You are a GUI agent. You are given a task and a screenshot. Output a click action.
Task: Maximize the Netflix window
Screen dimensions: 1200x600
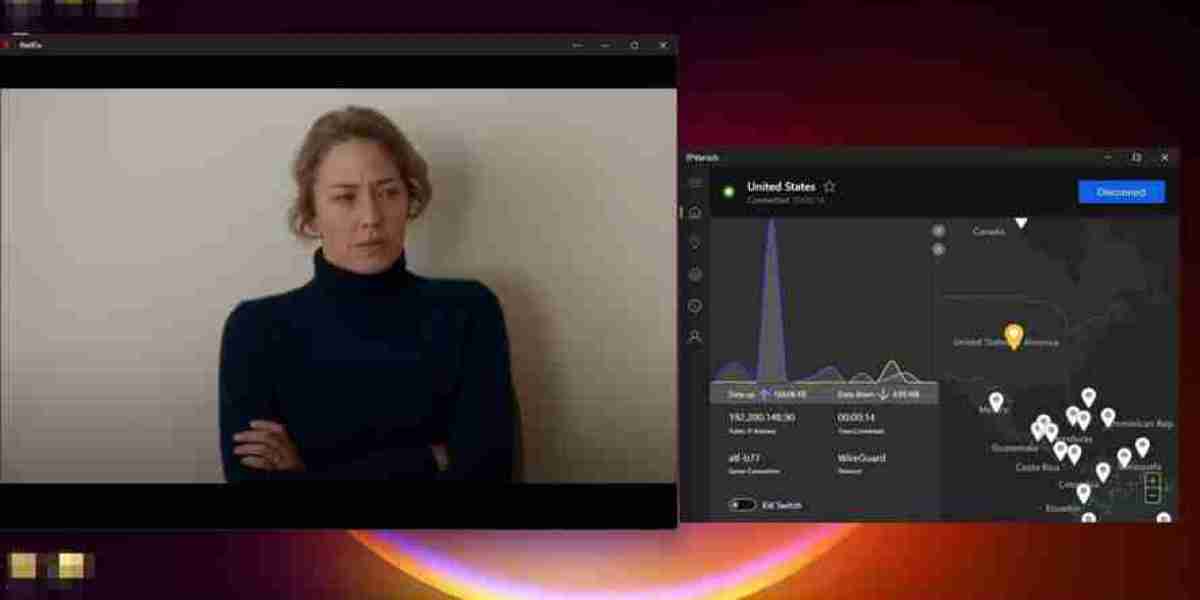pyautogui.click(x=634, y=45)
